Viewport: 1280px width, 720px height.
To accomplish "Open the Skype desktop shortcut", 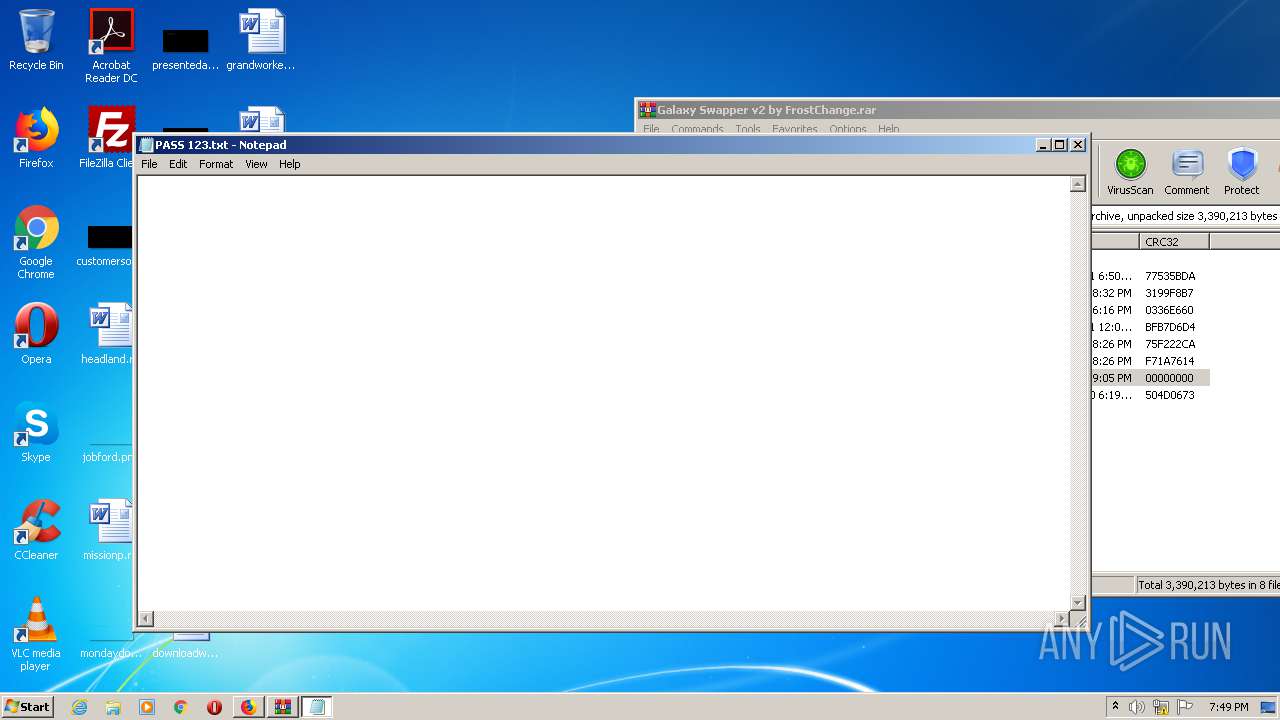I will click(x=36, y=431).
